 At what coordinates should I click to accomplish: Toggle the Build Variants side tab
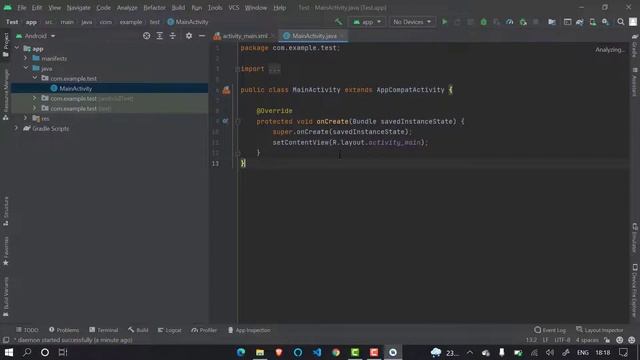pyautogui.click(x=6, y=297)
